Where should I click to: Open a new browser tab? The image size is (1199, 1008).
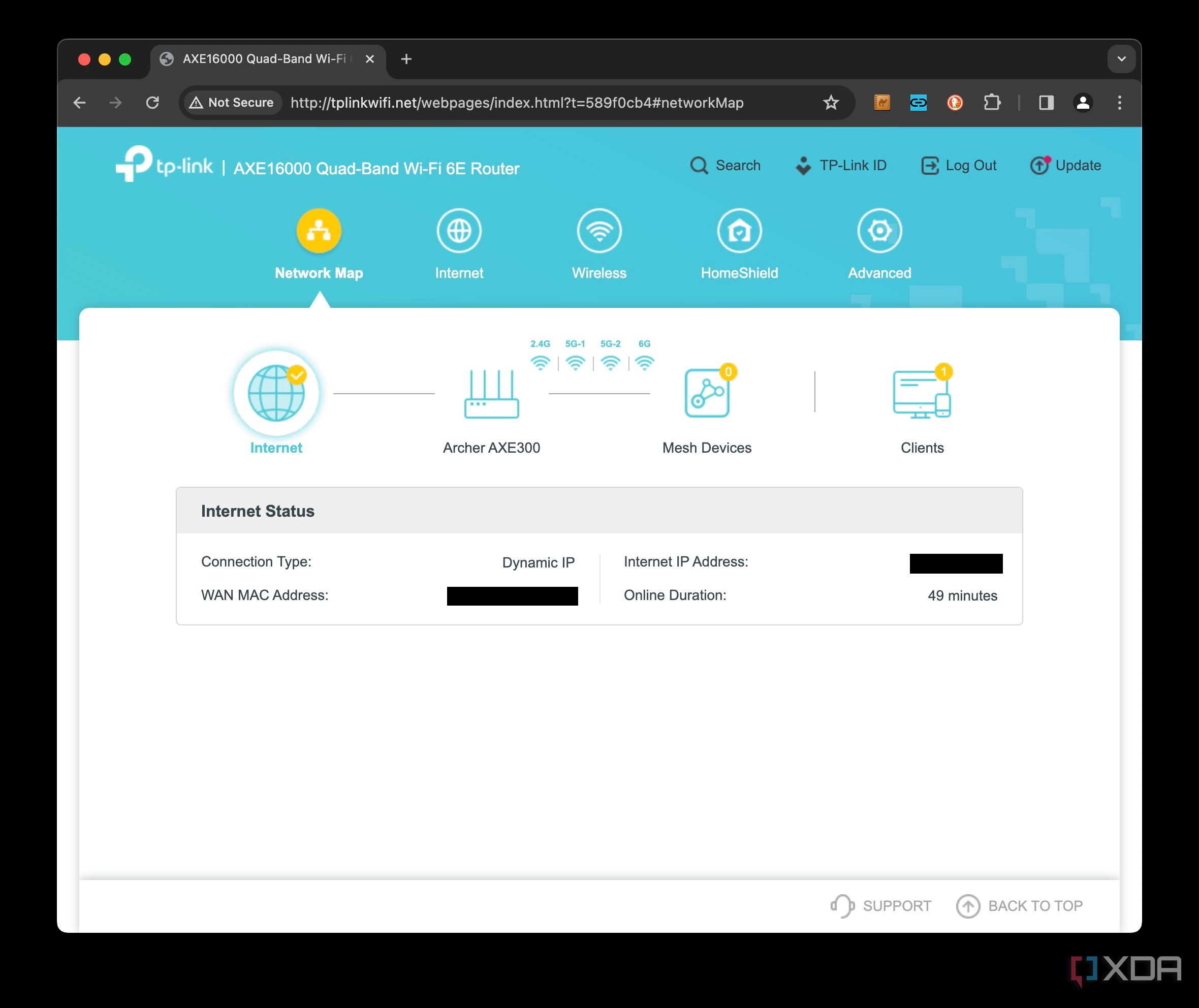point(406,59)
